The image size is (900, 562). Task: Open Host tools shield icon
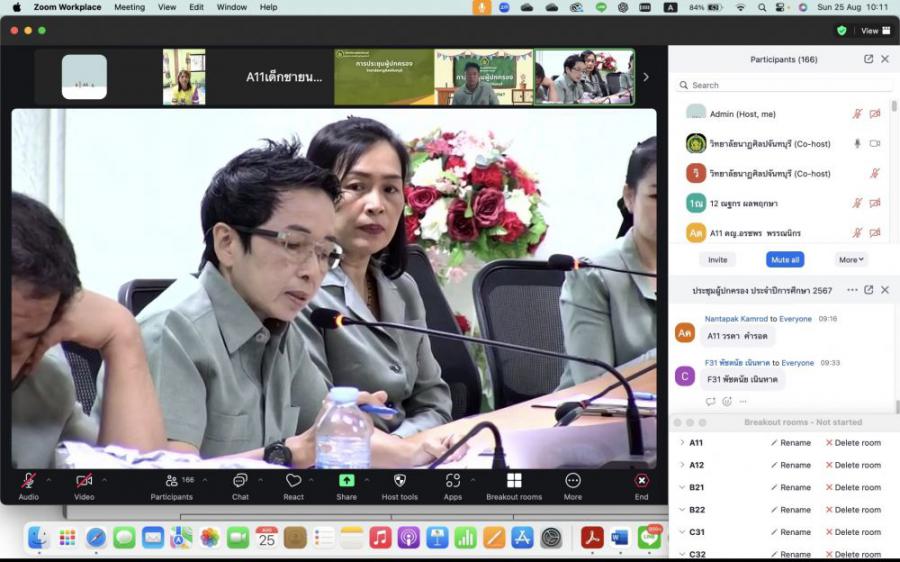(399, 481)
